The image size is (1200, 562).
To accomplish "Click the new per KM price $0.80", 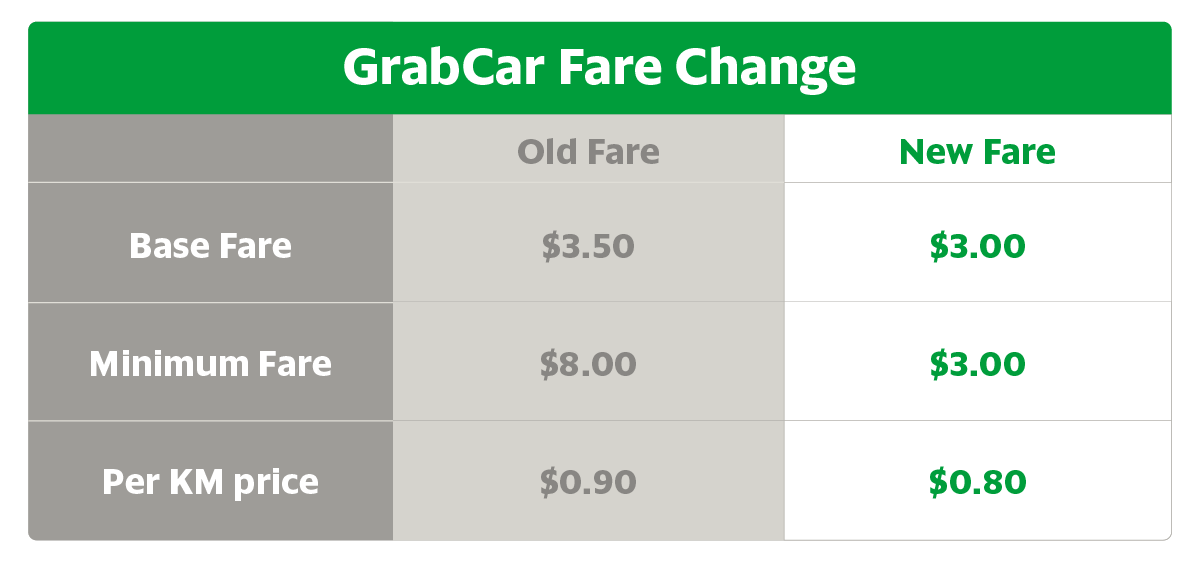I will [x=977, y=482].
